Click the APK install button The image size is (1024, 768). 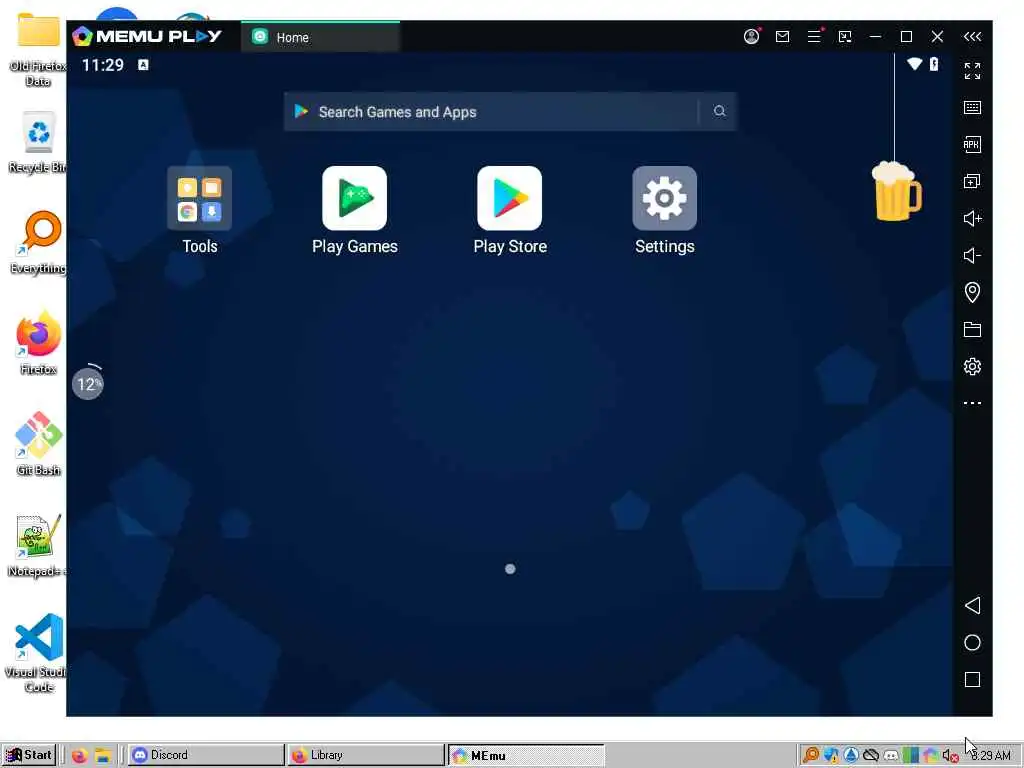coord(972,144)
